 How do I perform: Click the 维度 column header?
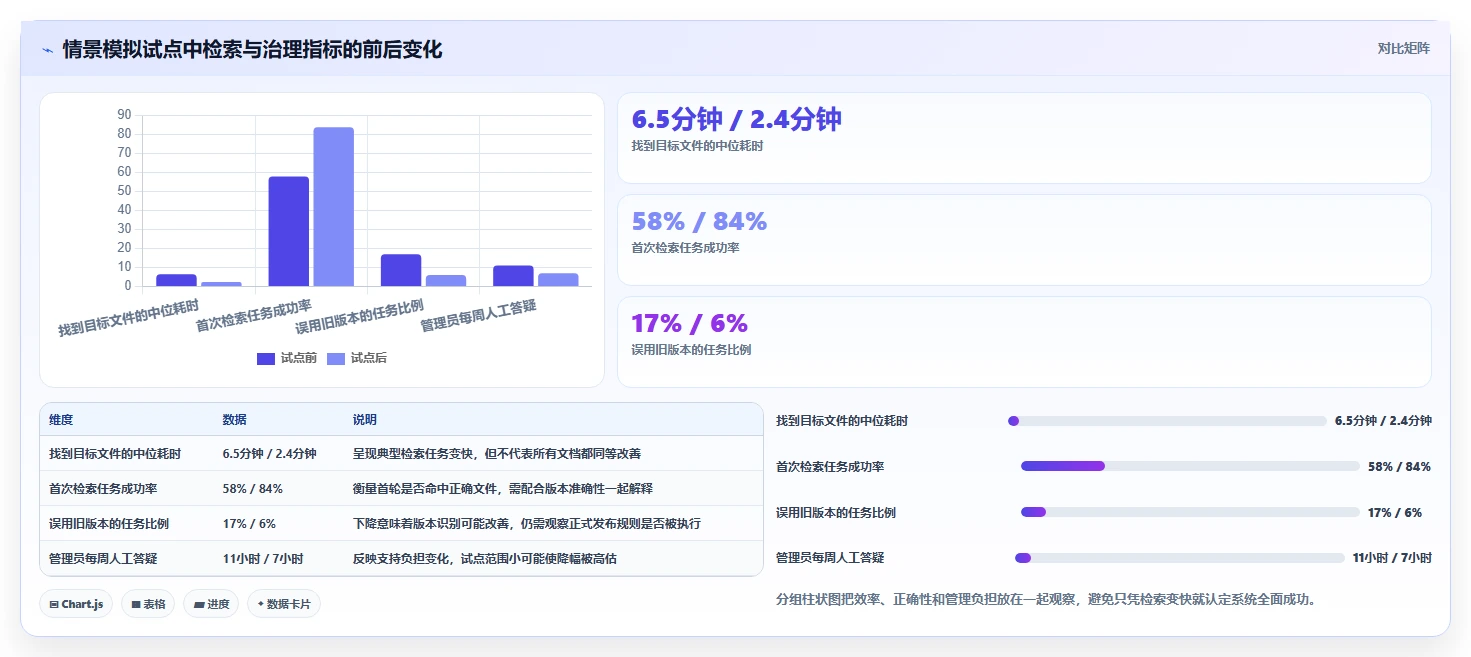[x=61, y=420]
